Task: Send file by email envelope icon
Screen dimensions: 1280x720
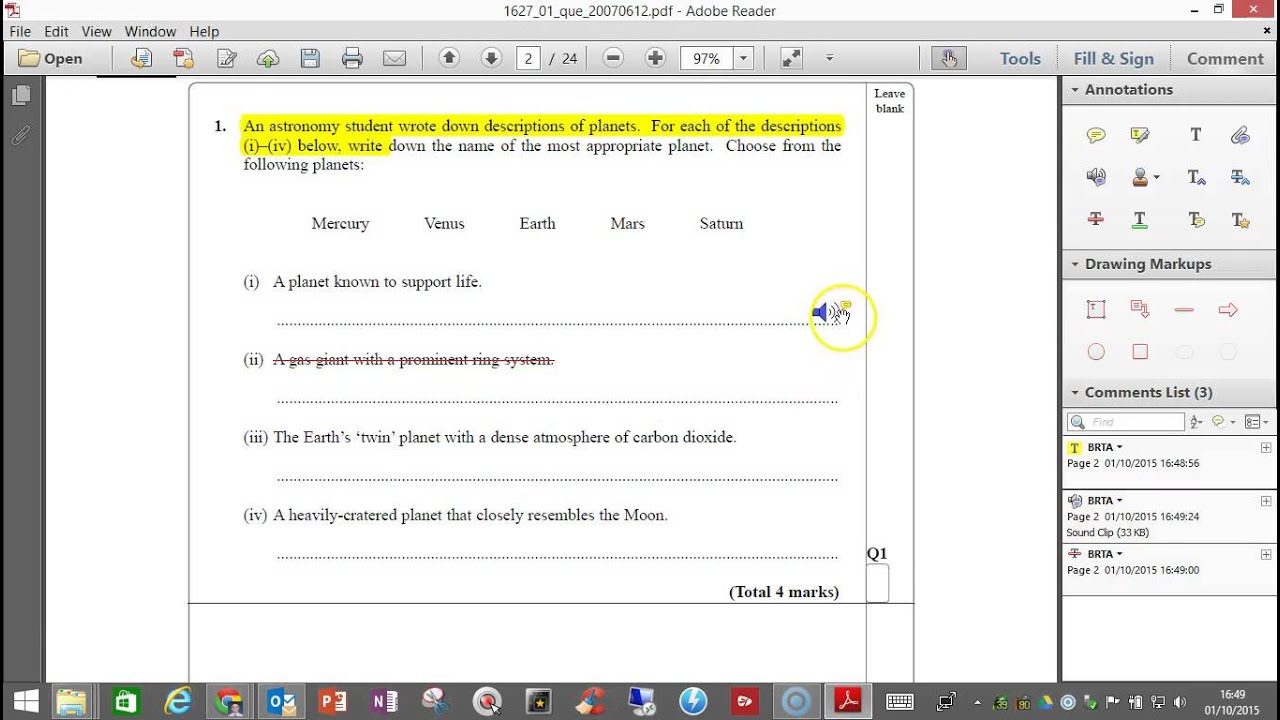Action: (394, 58)
